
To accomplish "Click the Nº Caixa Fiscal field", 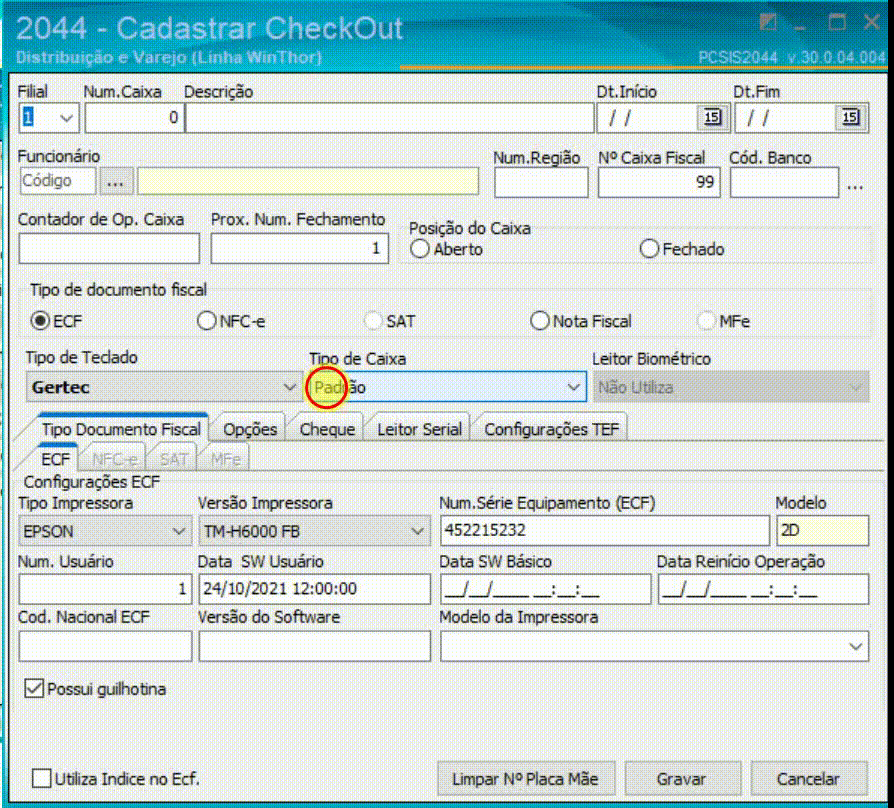I will (x=659, y=182).
